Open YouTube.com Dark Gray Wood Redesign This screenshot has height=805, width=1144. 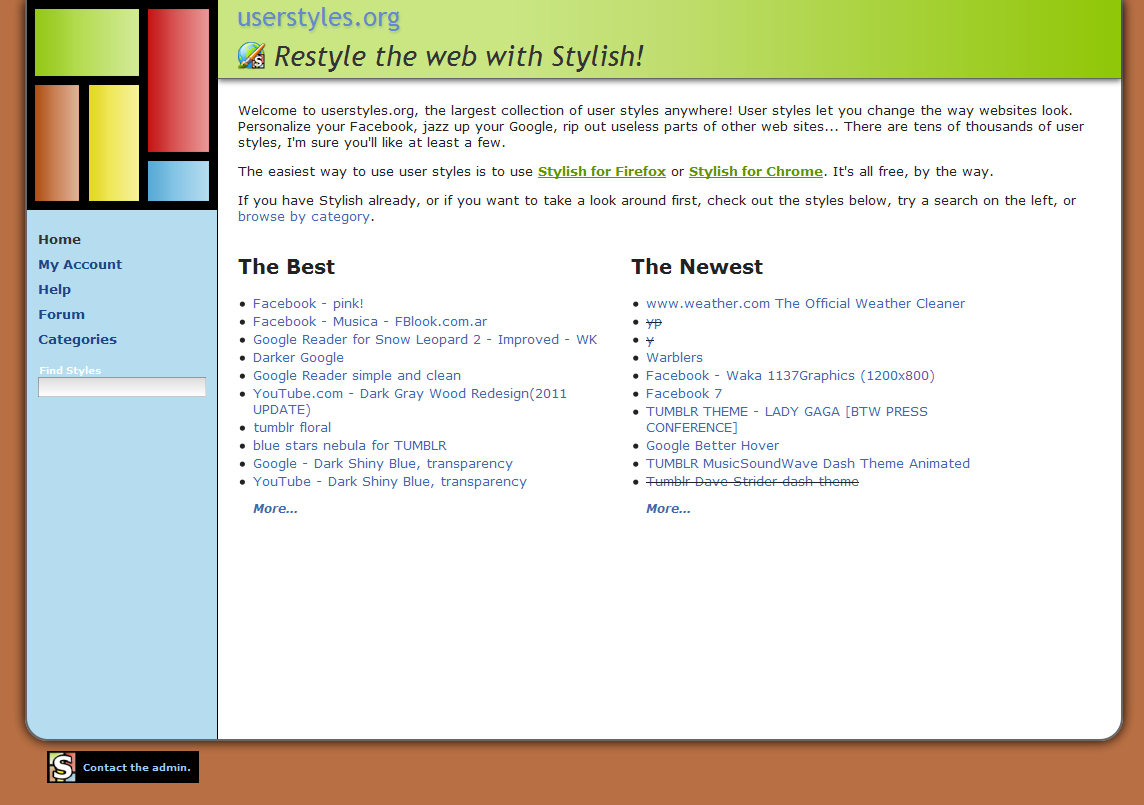click(x=410, y=401)
